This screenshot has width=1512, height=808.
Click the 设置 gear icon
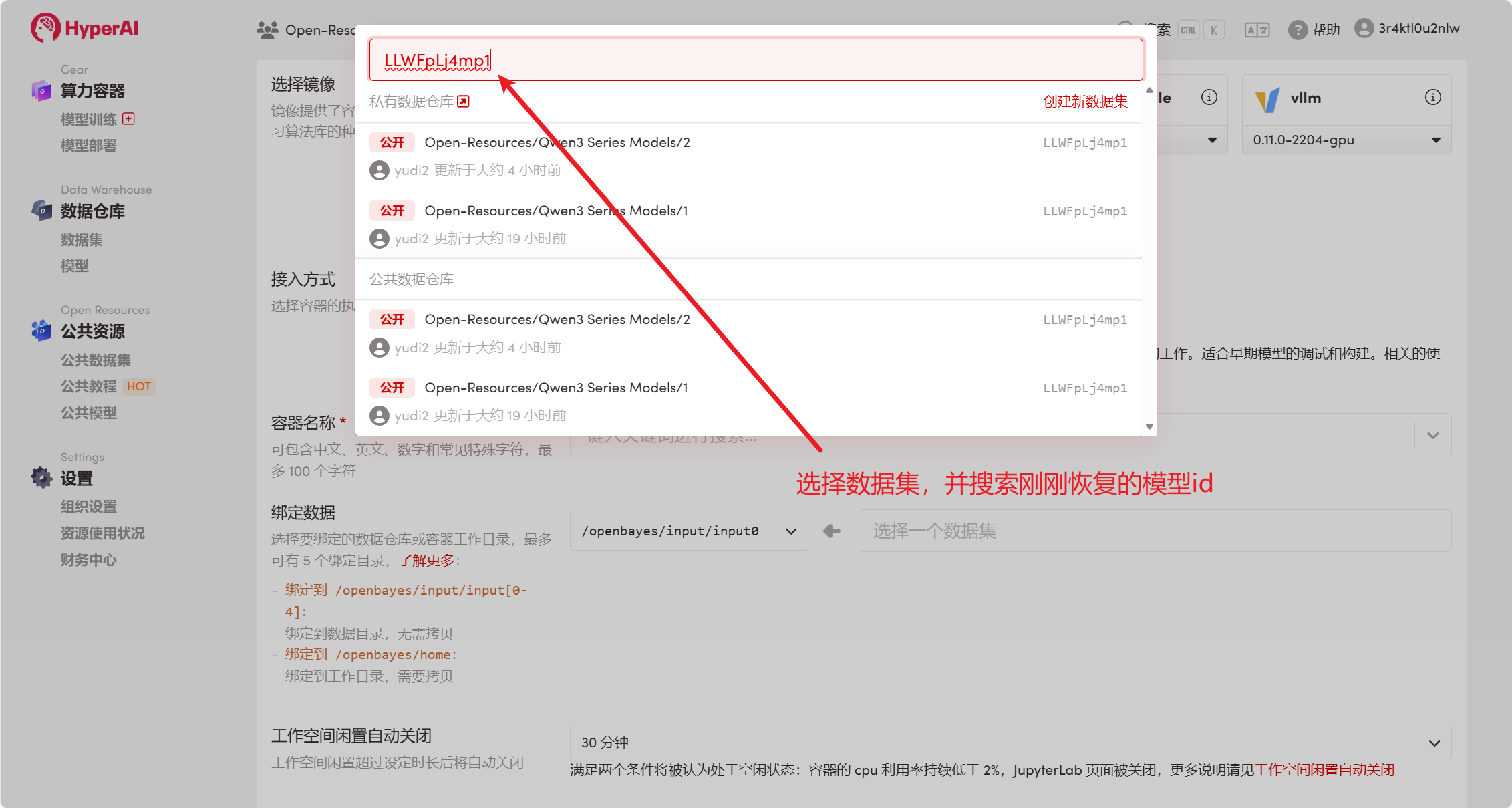(41, 478)
